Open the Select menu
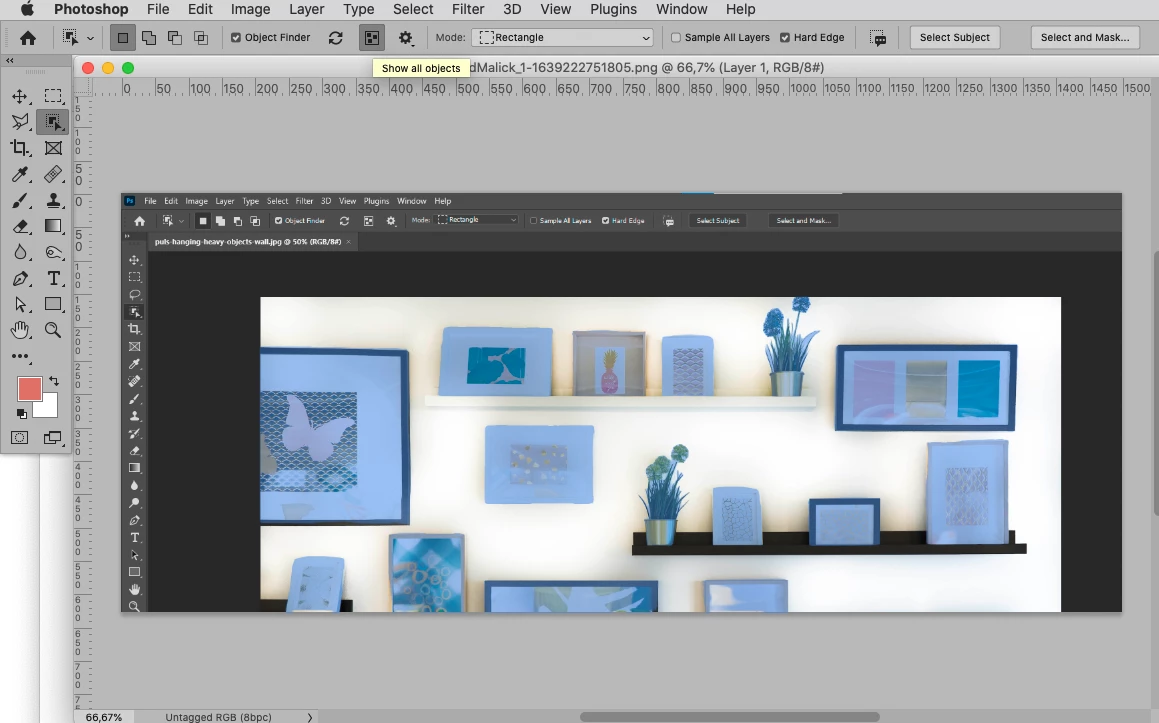The image size is (1159, 723). [413, 10]
